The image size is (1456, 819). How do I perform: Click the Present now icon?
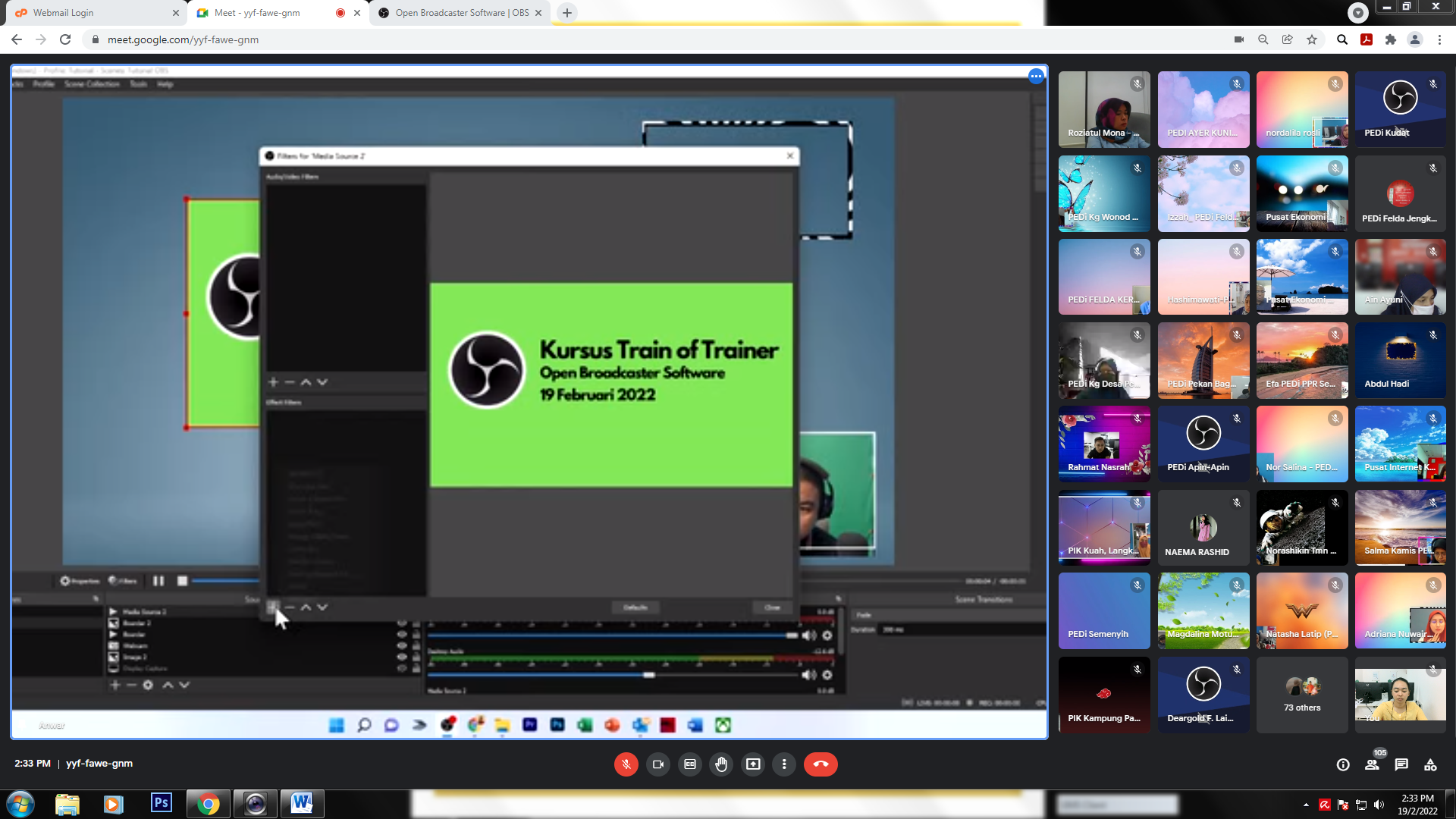(x=753, y=764)
